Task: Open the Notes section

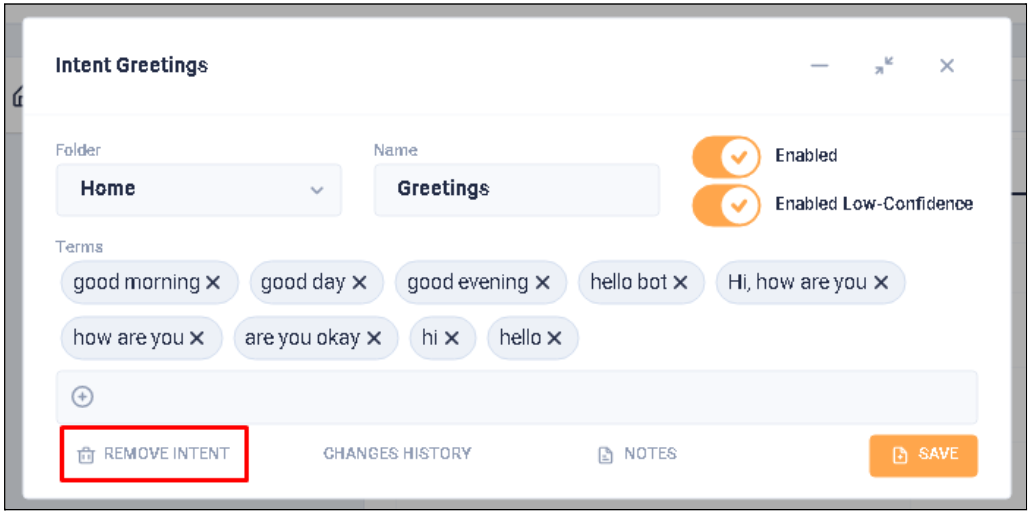Action: click(x=637, y=454)
